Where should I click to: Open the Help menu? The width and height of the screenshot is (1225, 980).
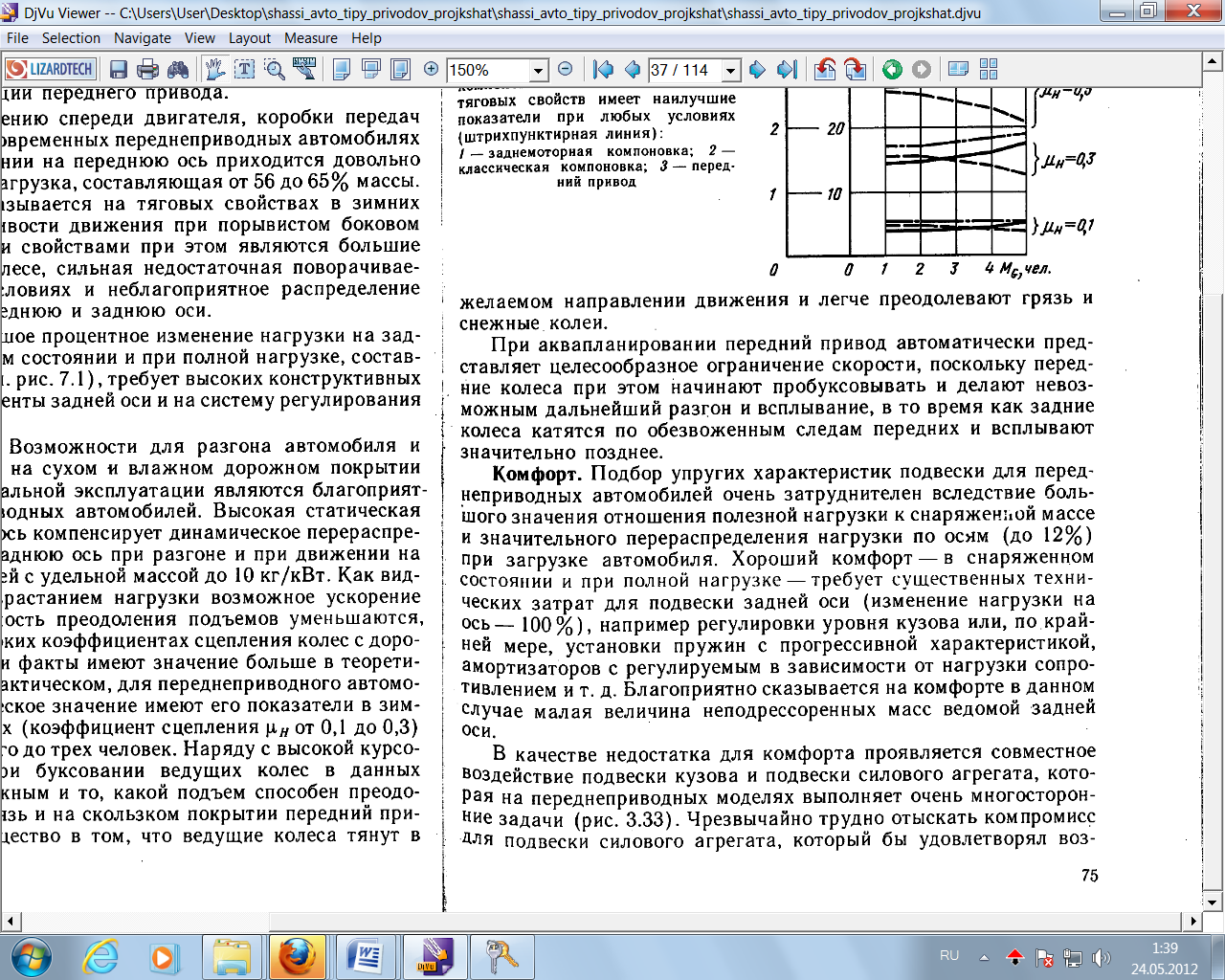(367, 38)
